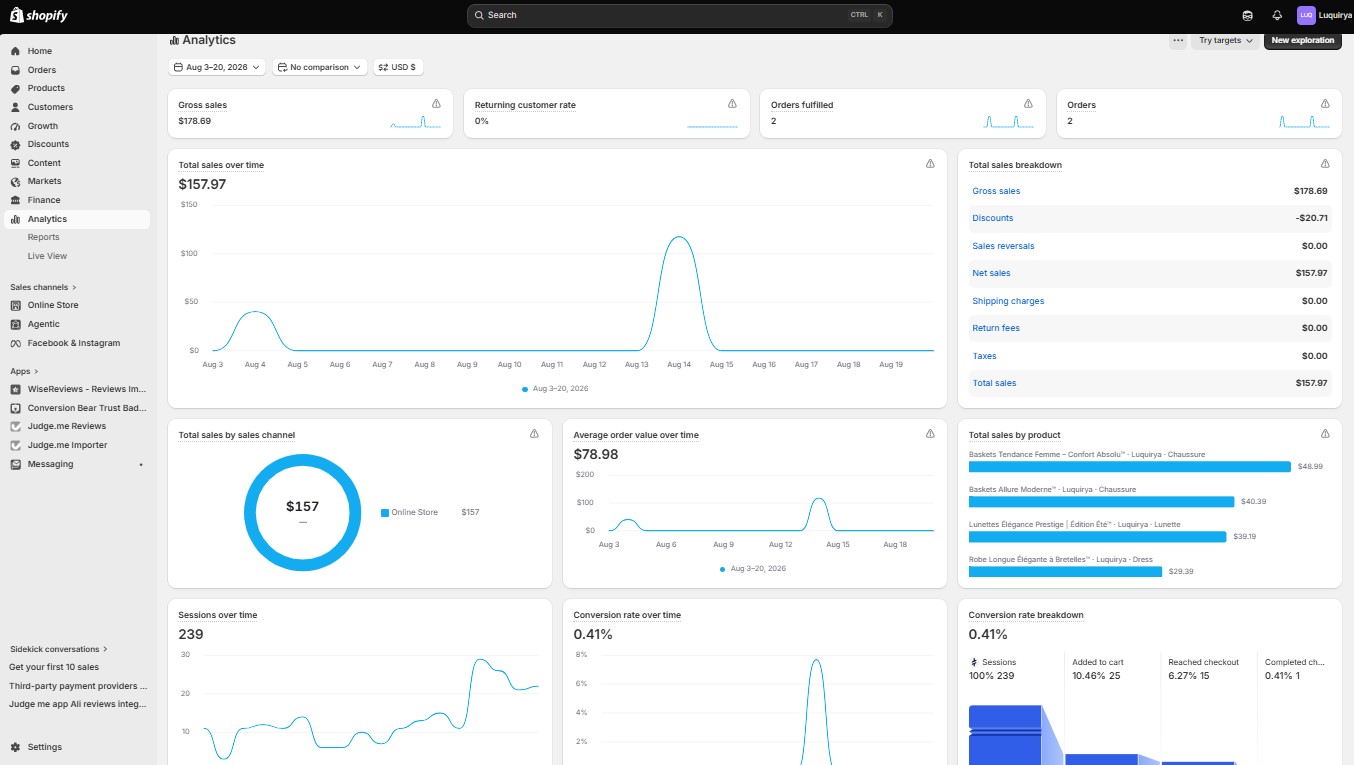Image resolution: width=1354 pixels, height=765 pixels.
Task: Click the Products tag icon in sidebar
Action: coord(16,88)
